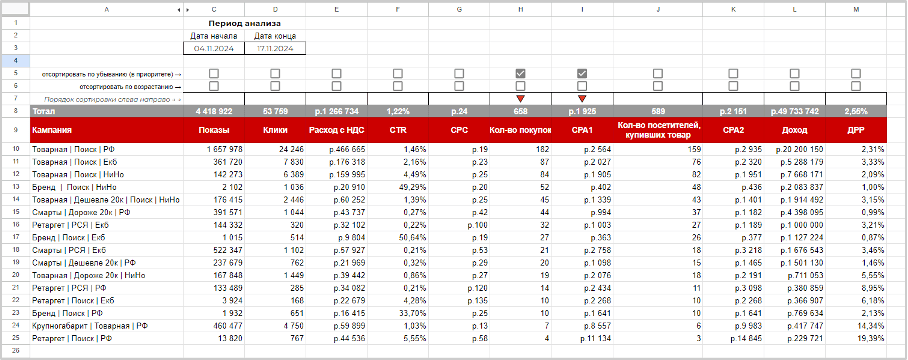
Task: Select cell Товарная | Поиск | РФ
Action: click(x=106, y=149)
